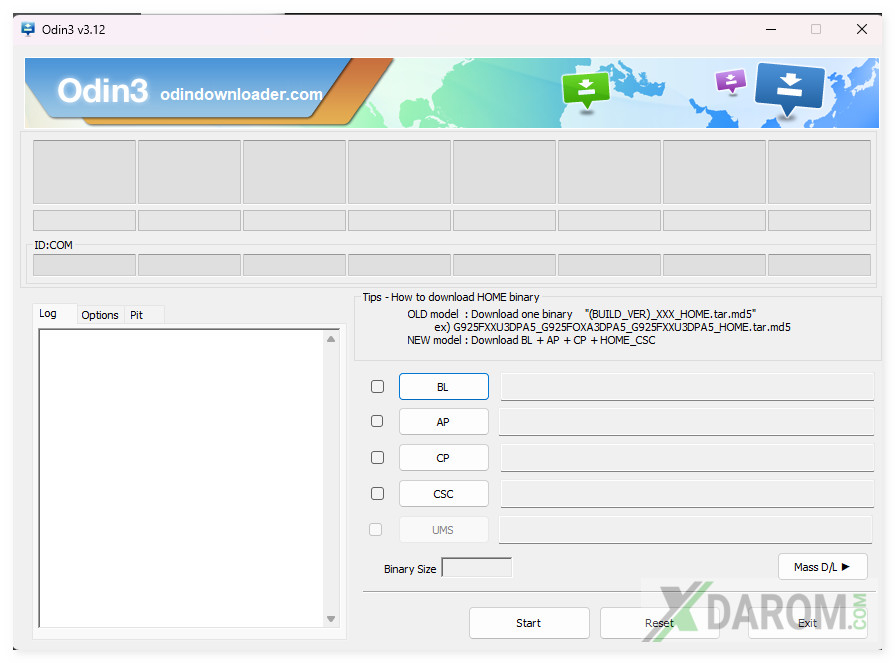Toggle the CP checkbox
This screenshot has width=895, height=663.
click(x=377, y=458)
